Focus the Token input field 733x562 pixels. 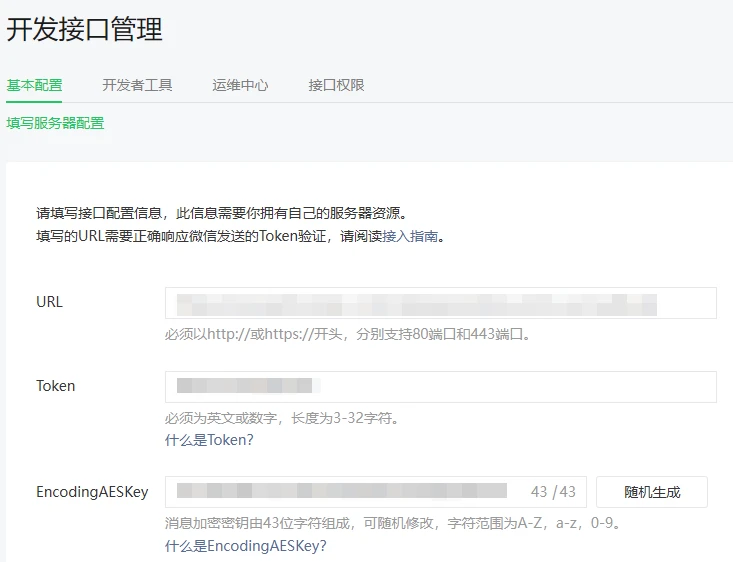coord(441,387)
